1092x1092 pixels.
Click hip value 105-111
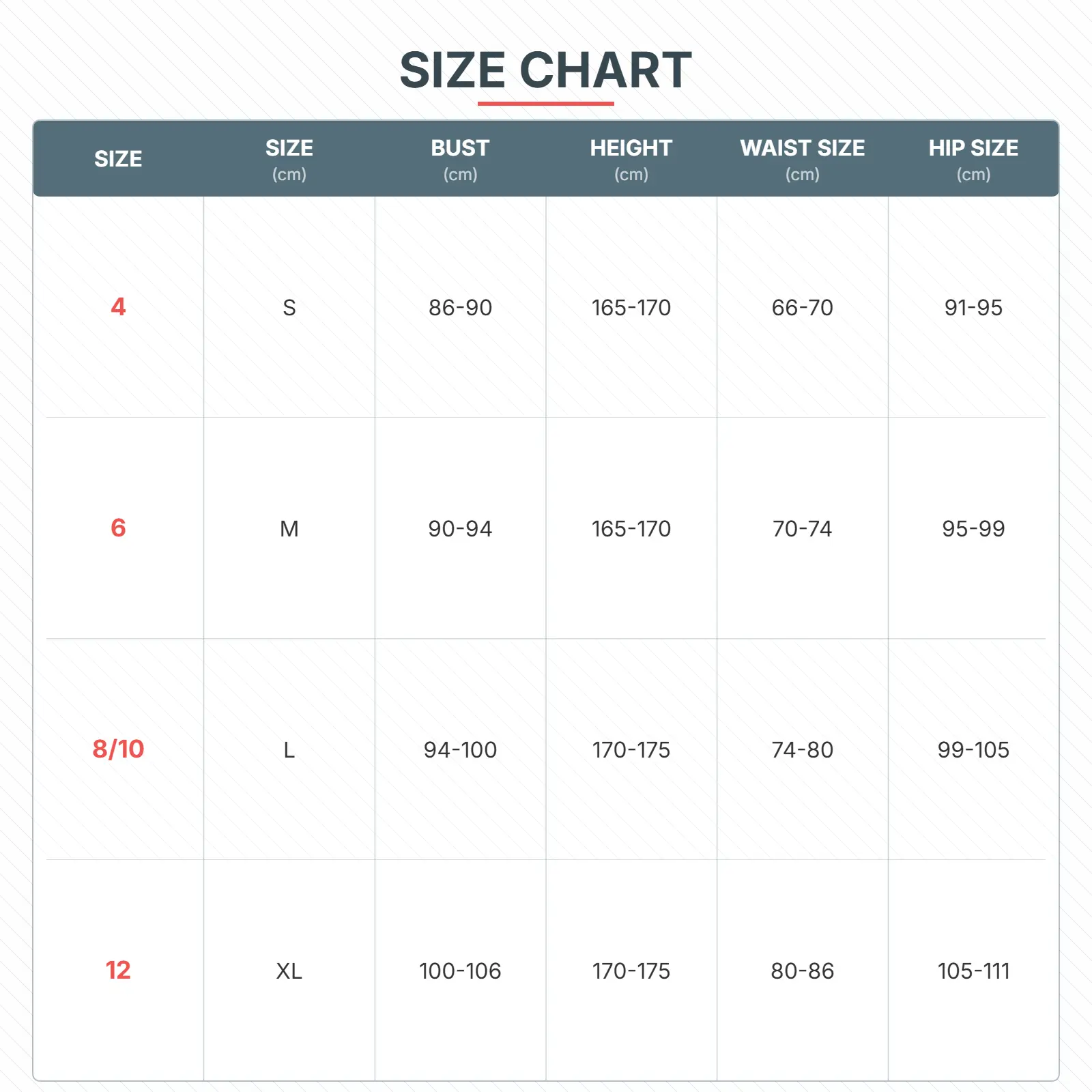973,971
